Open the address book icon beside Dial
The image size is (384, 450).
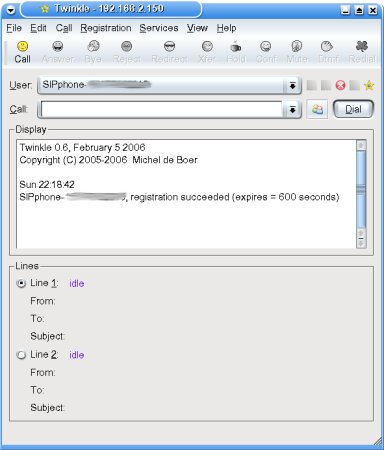tap(317, 109)
